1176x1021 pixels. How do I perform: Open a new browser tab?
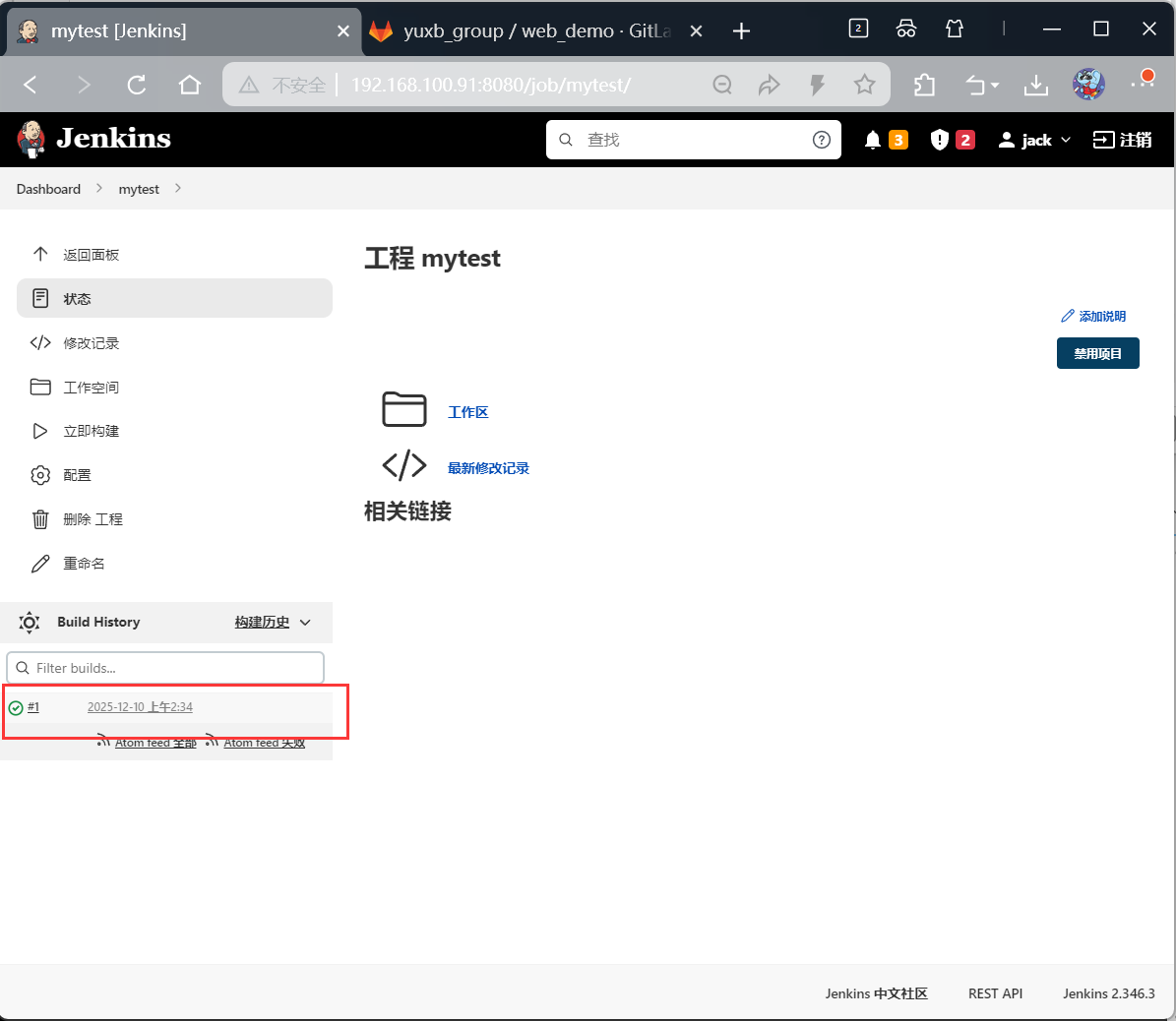pyautogui.click(x=741, y=30)
